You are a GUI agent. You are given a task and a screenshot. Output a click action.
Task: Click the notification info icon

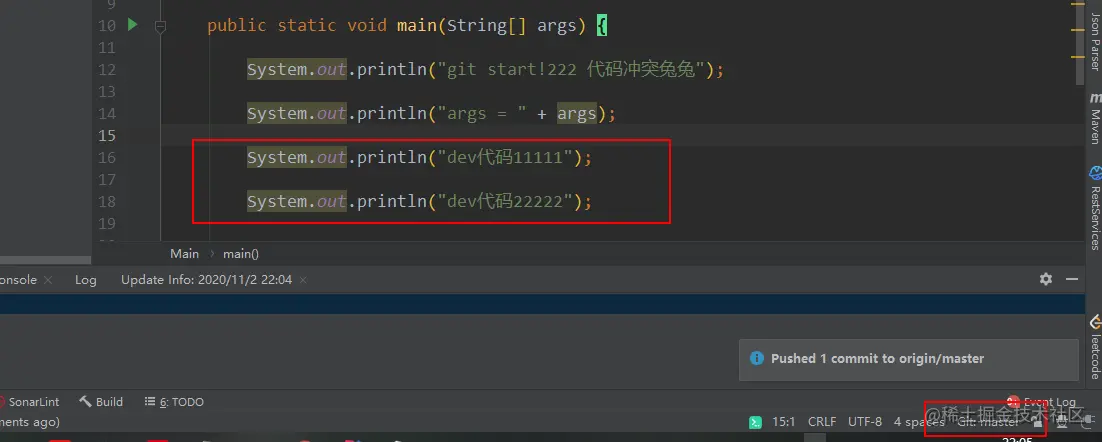757,358
